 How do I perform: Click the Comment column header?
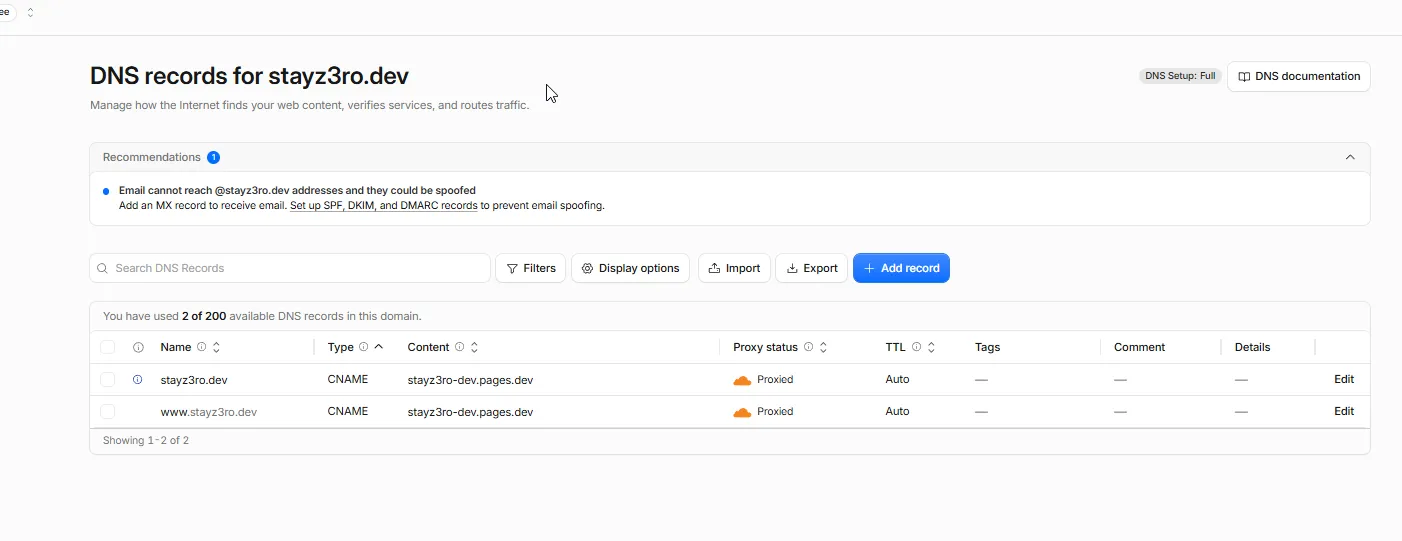coord(1139,347)
